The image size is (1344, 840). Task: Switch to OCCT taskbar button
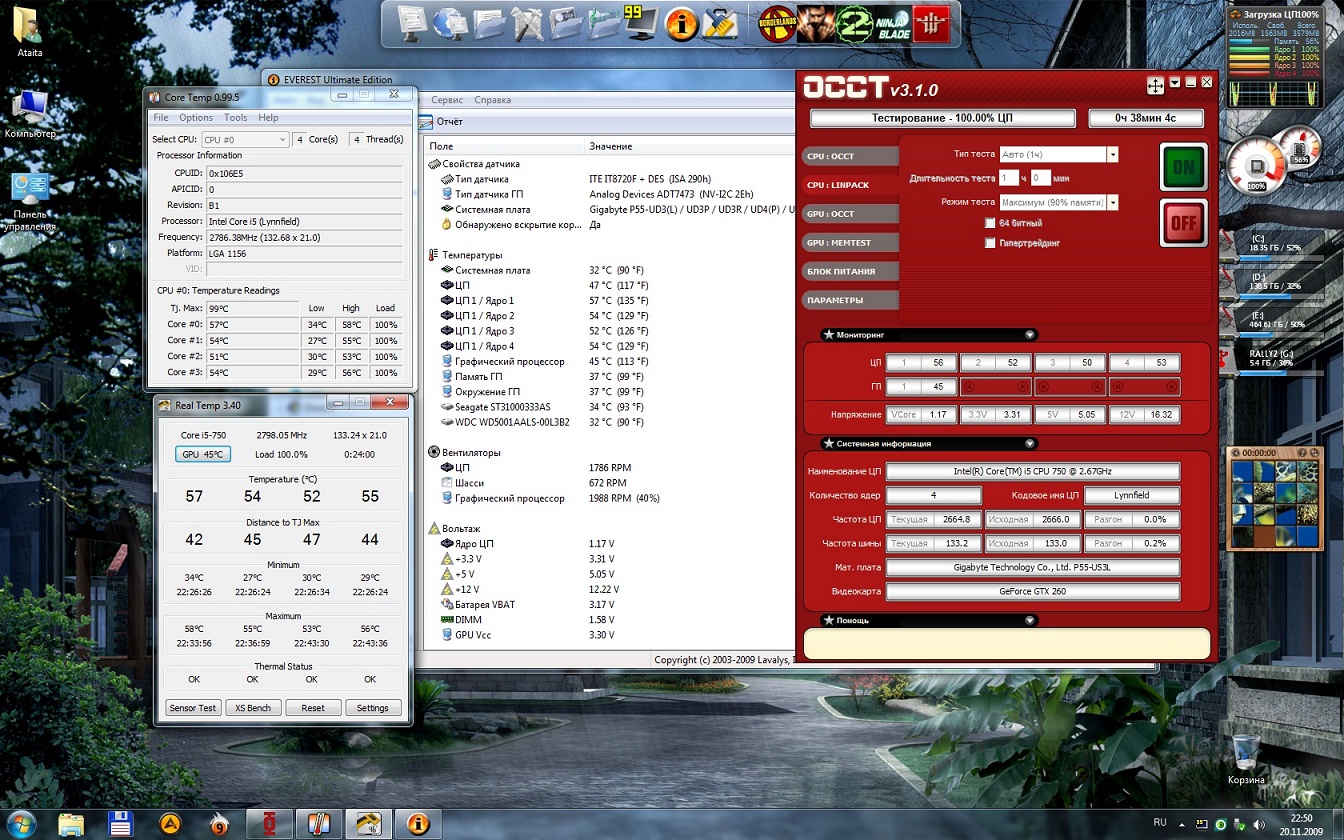pyautogui.click(x=269, y=824)
